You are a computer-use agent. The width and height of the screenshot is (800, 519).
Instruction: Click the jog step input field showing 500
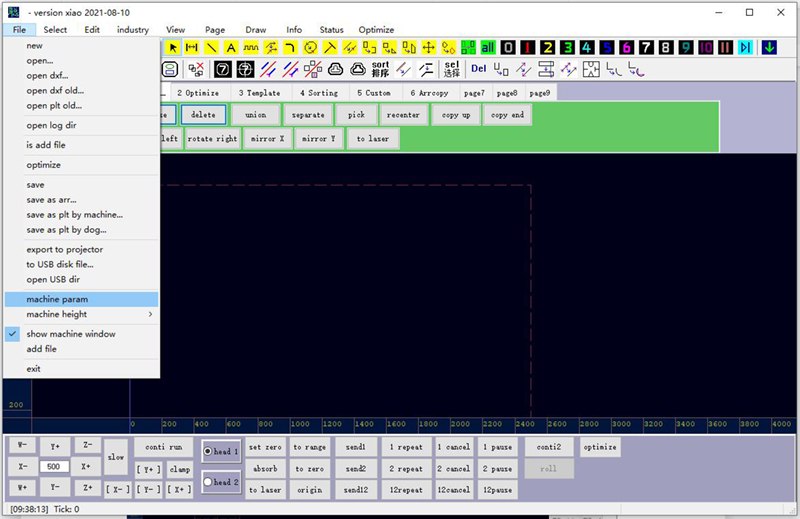[x=54, y=466]
